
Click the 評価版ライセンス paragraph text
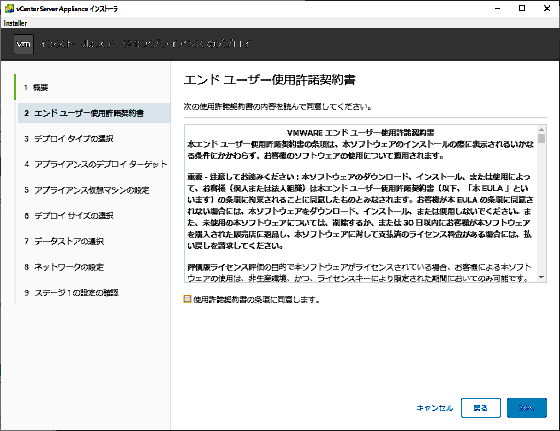click(360, 272)
